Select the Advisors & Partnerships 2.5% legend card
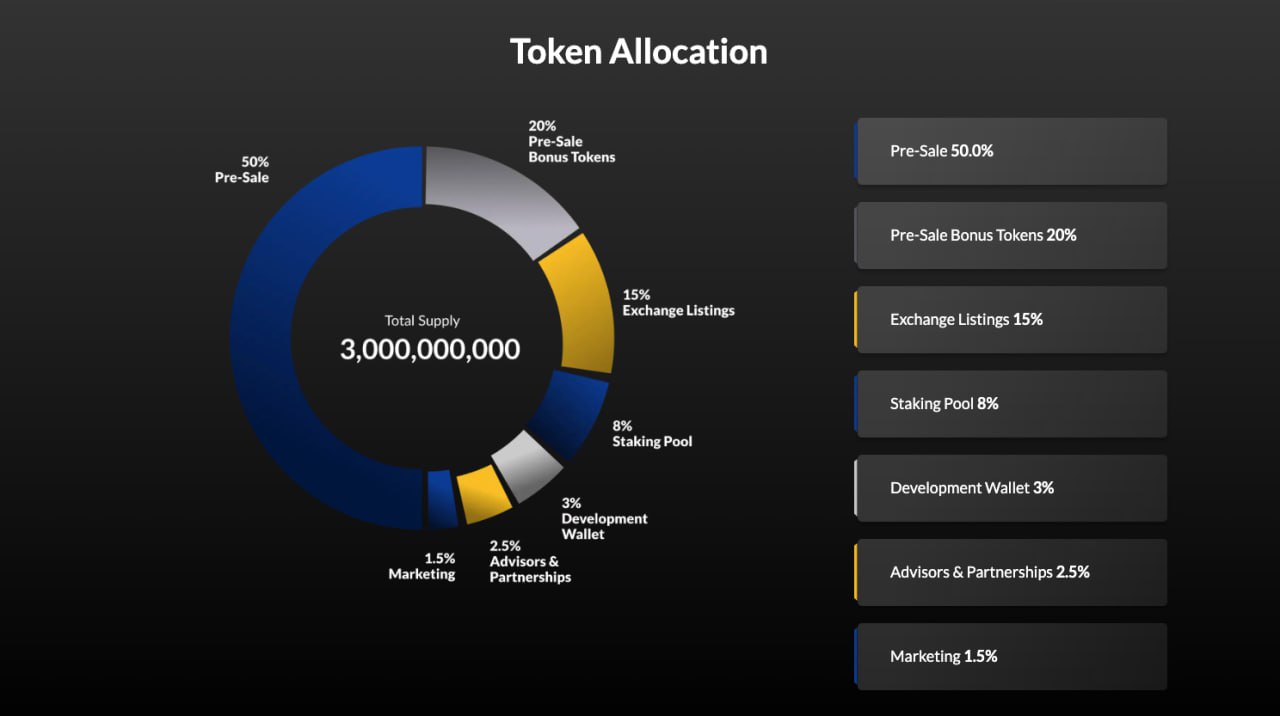 [x=1011, y=572]
